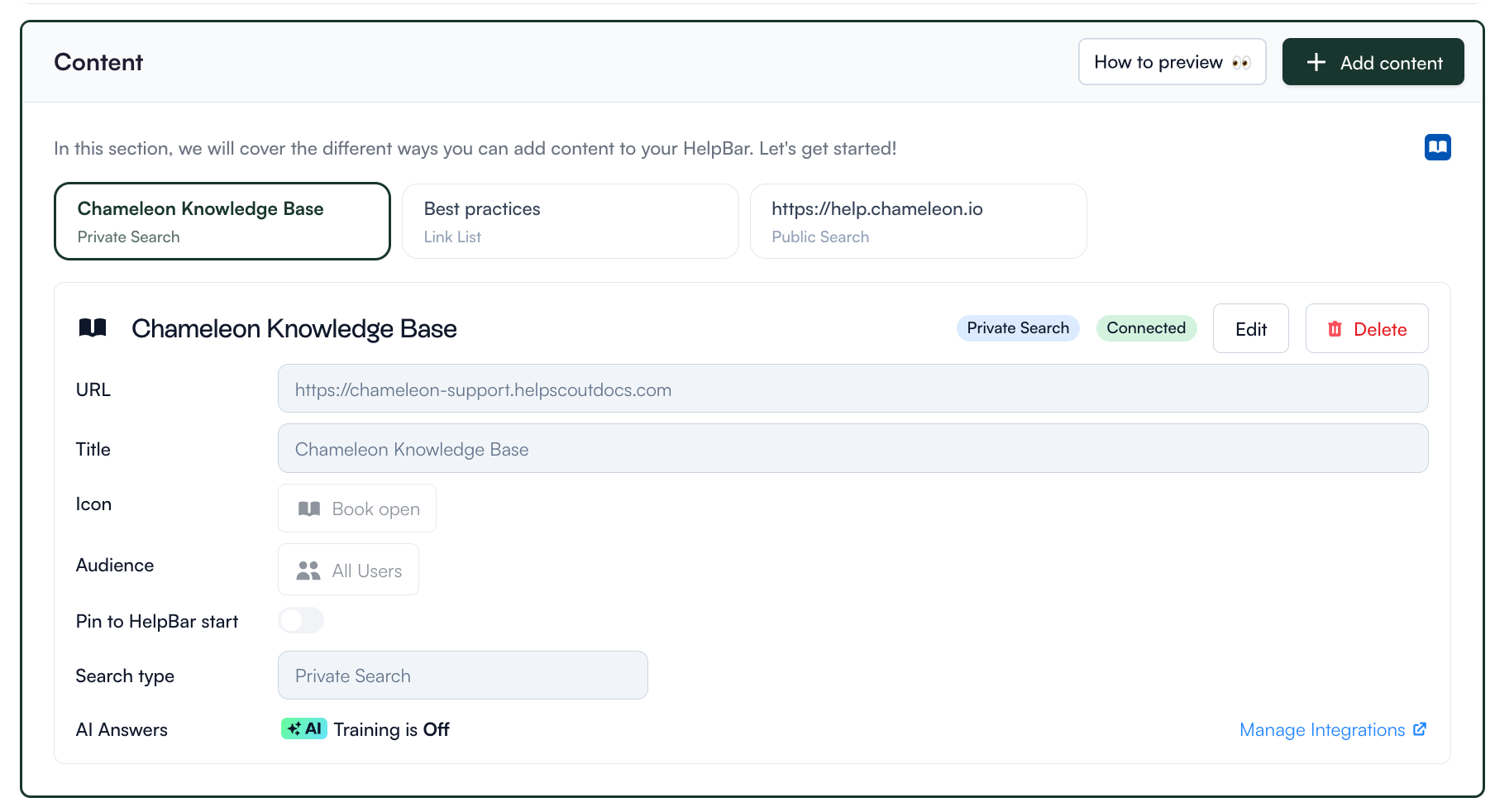This screenshot has width=1495, height=812.
Task: Click the users icon in the Audience selector
Action: coord(308,569)
